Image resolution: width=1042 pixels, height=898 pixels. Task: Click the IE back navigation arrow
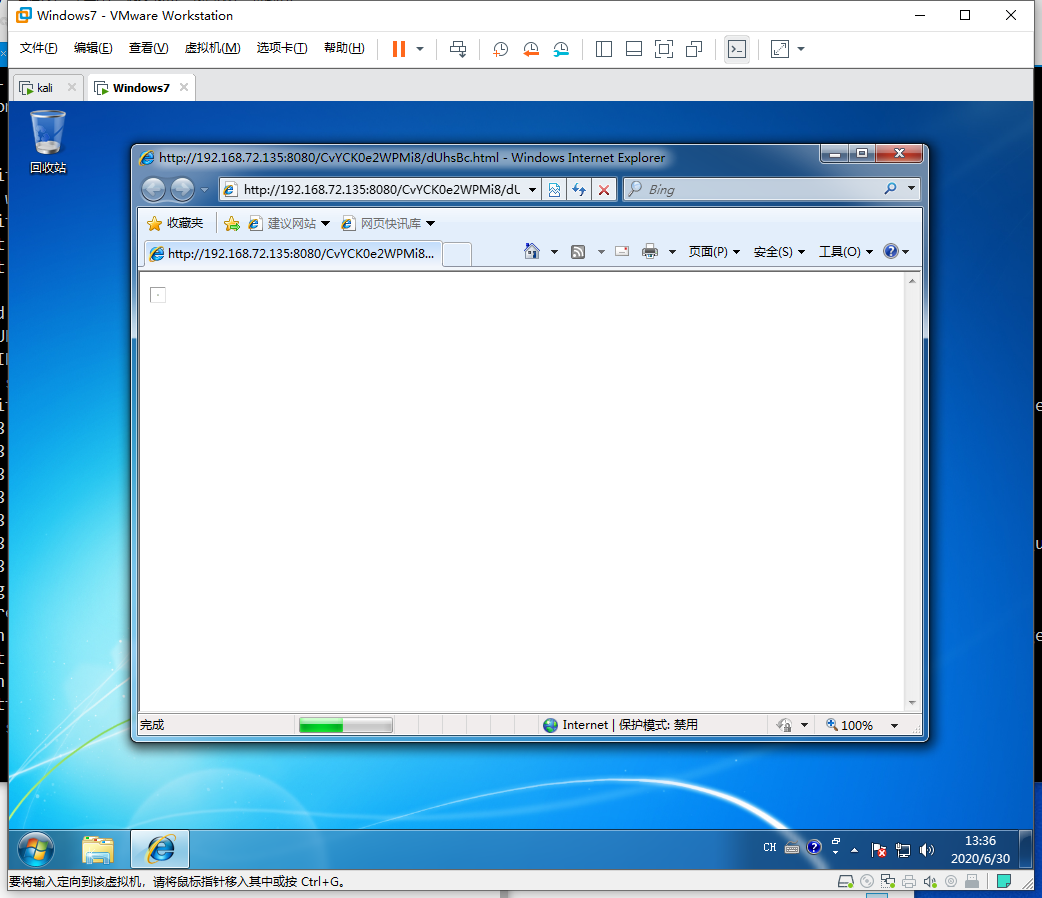click(x=153, y=190)
